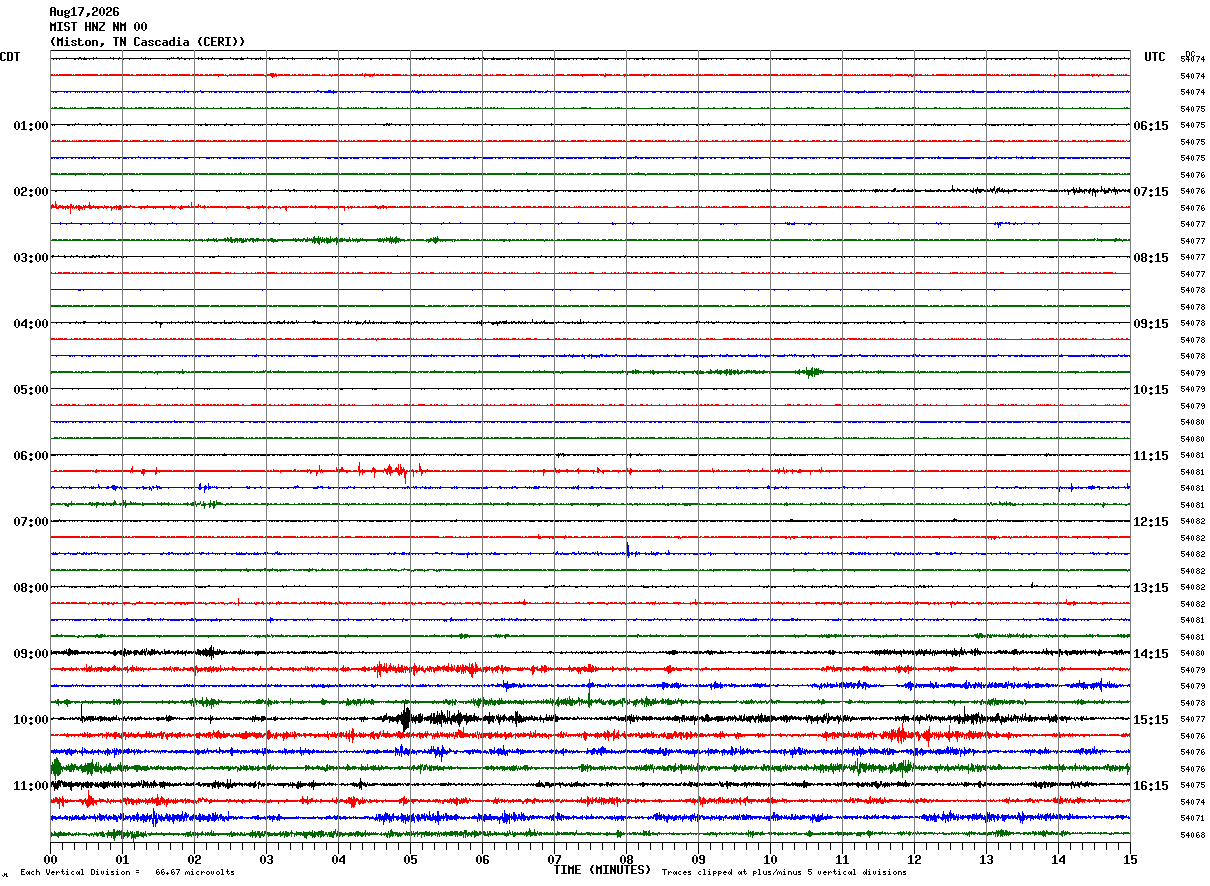Click minute tick label 14 on the x-axis
This screenshot has width=1210, height=886.
1058,859
